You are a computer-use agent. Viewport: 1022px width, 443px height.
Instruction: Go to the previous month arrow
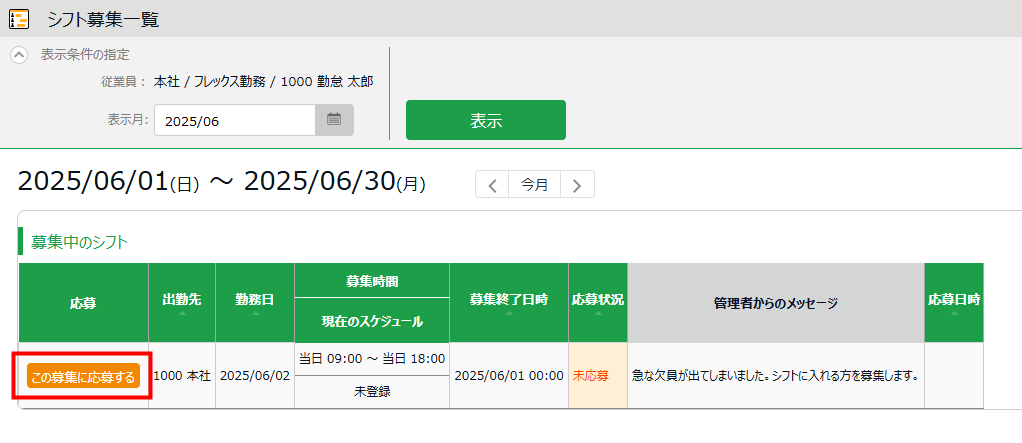click(492, 185)
